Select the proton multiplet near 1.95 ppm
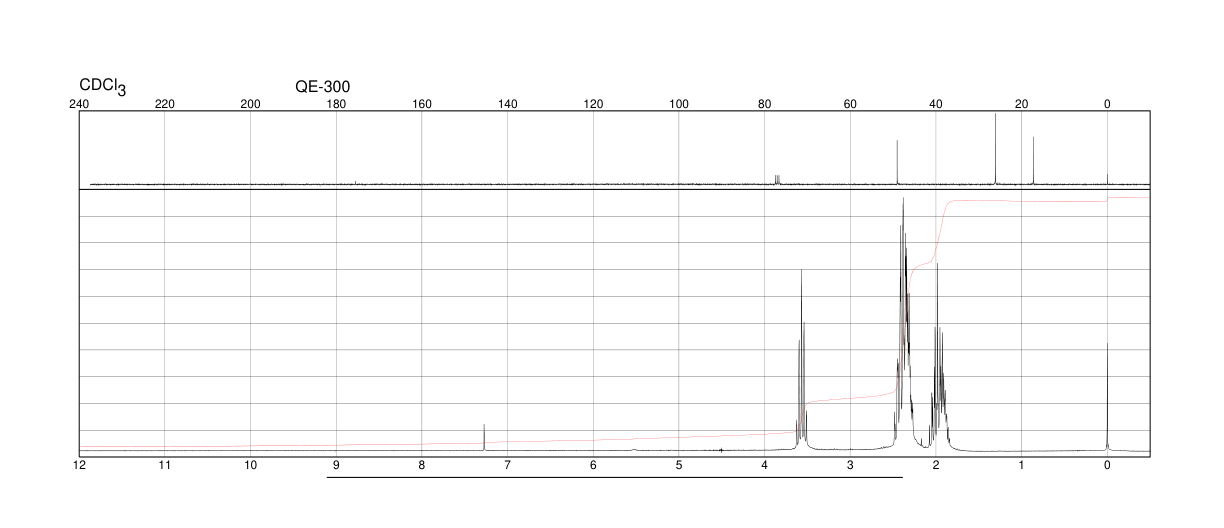 938,355
